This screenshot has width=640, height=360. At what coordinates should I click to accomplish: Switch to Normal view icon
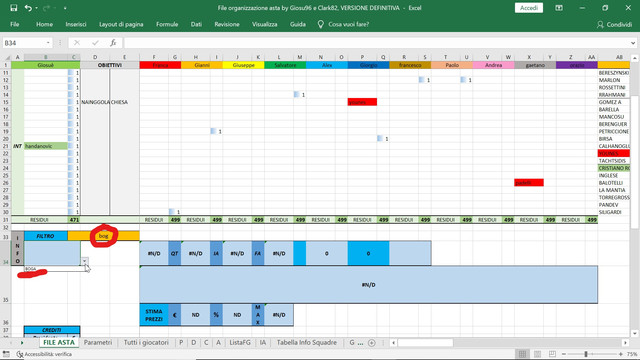click(x=522, y=354)
